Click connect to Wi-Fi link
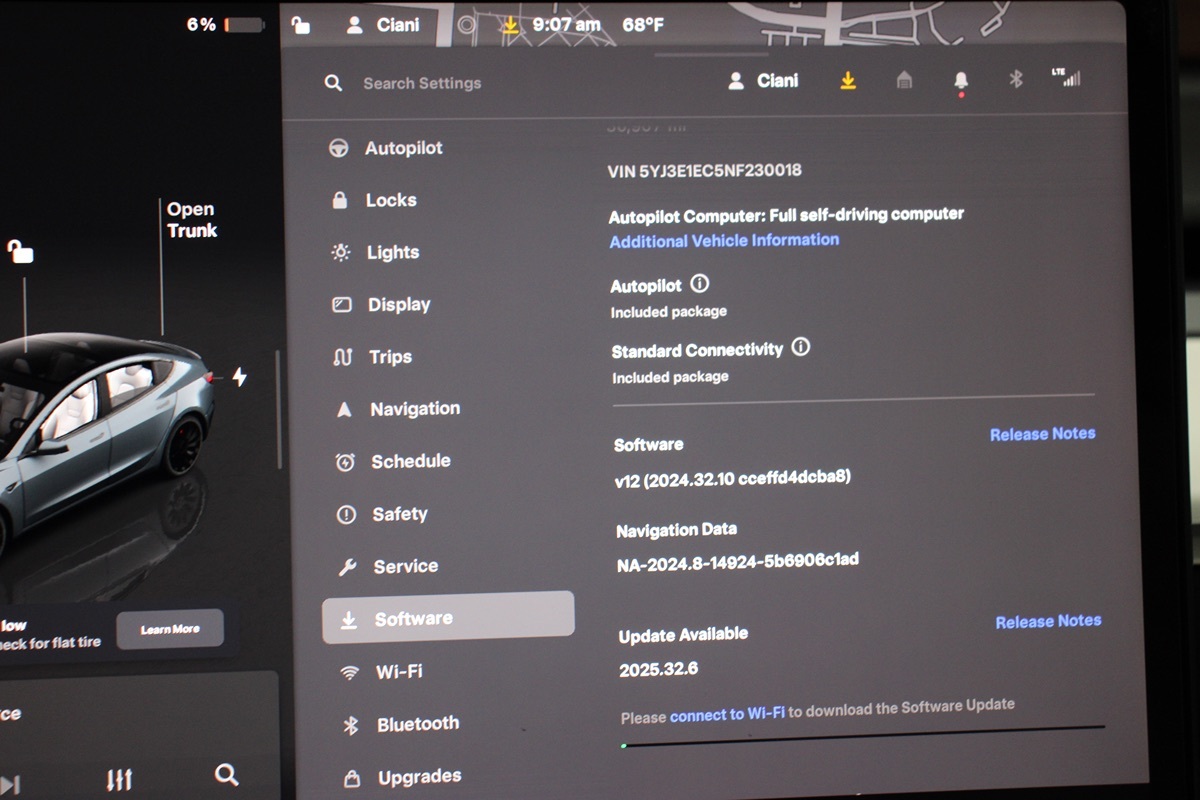This screenshot has width=1200, height=800. point(727,715)
